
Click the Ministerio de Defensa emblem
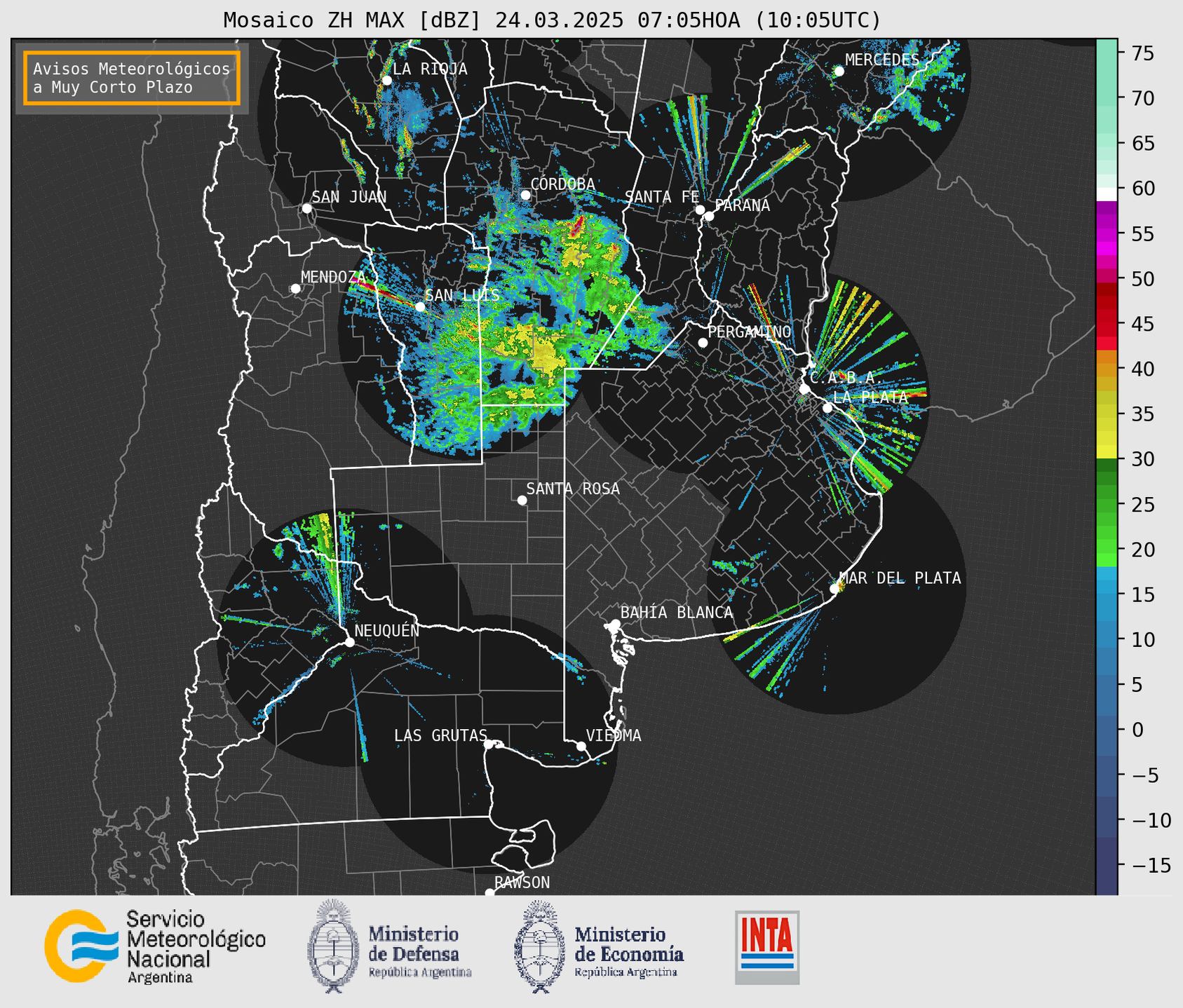click(x=334, y=946)
